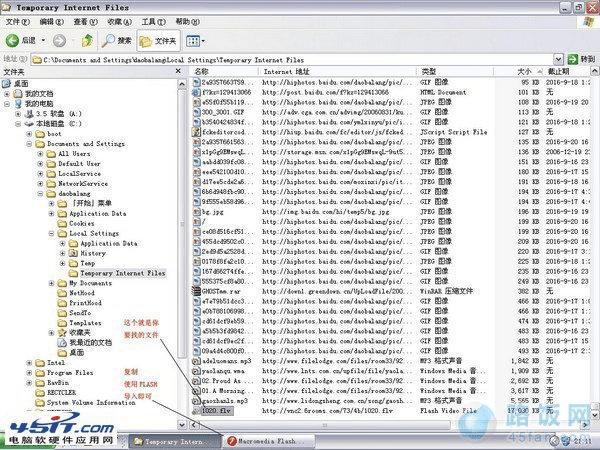Select the RECYCLER folder icon
Image resolution: width=600 pixels, height=450 pixels.
(x=40, y=393)
